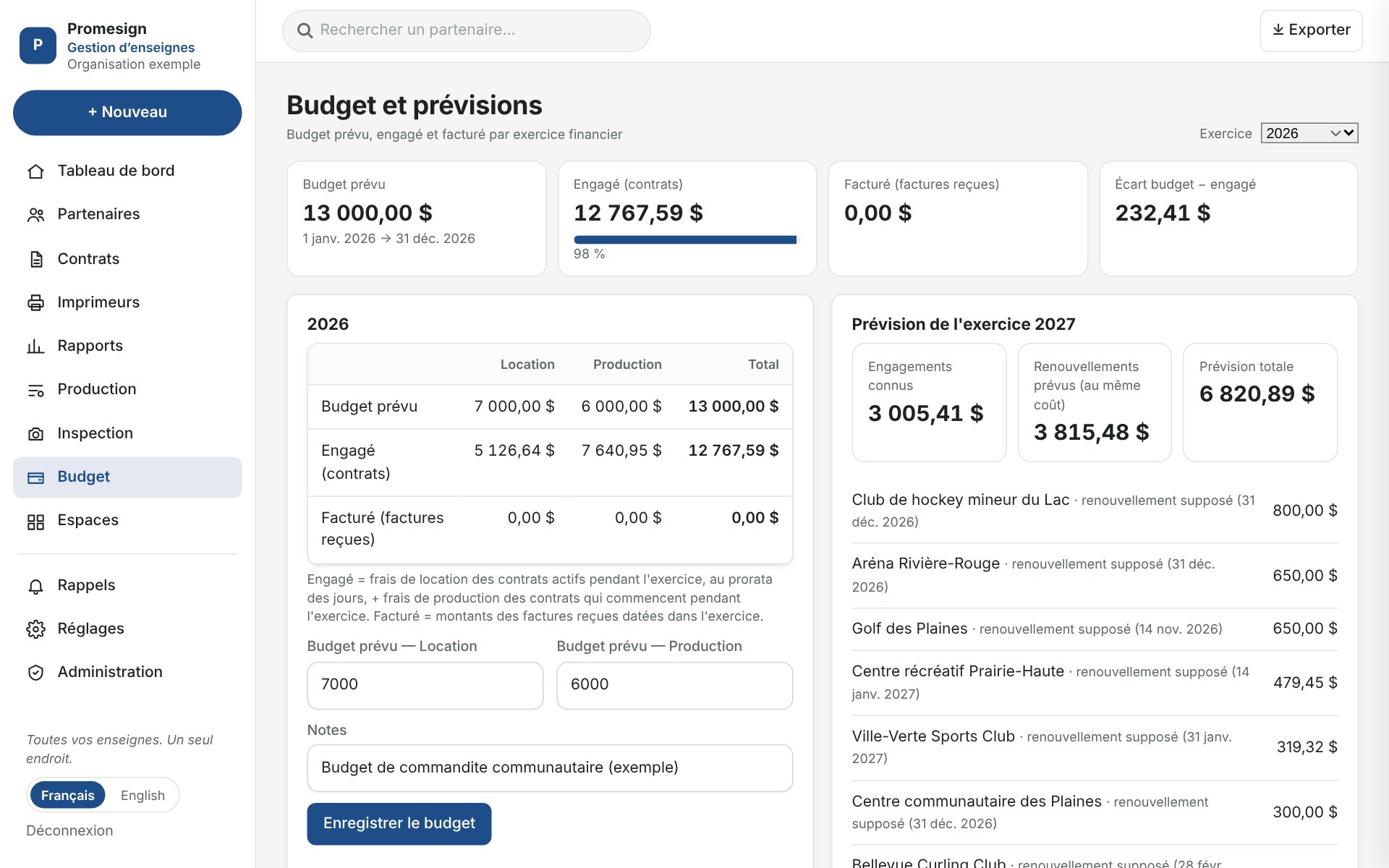
Task: Click the Réglages gear icon
Action: tap(35, 629)
